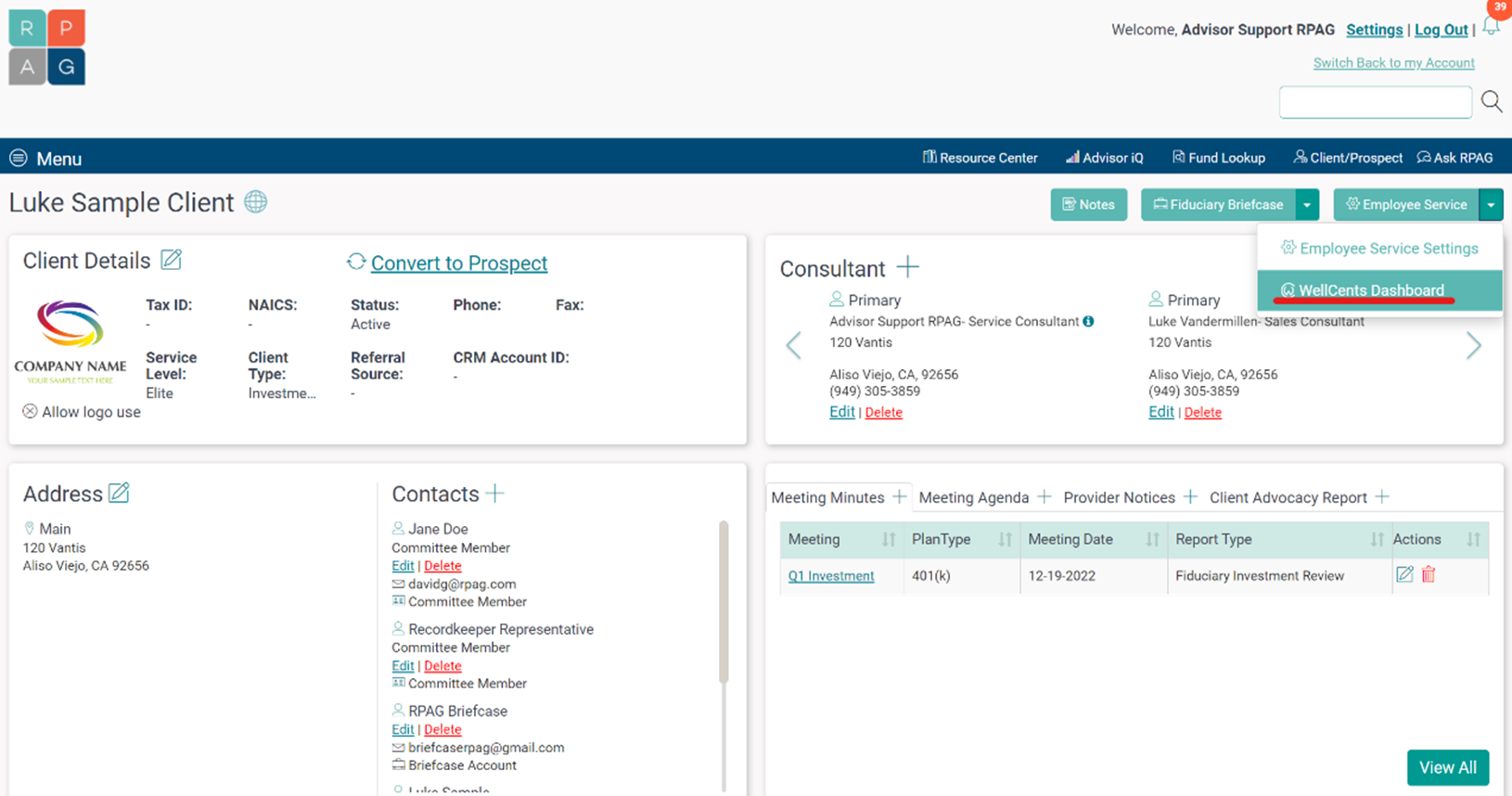
Task: Sort by PlanType column arrows
Action: click(1005, 539)
